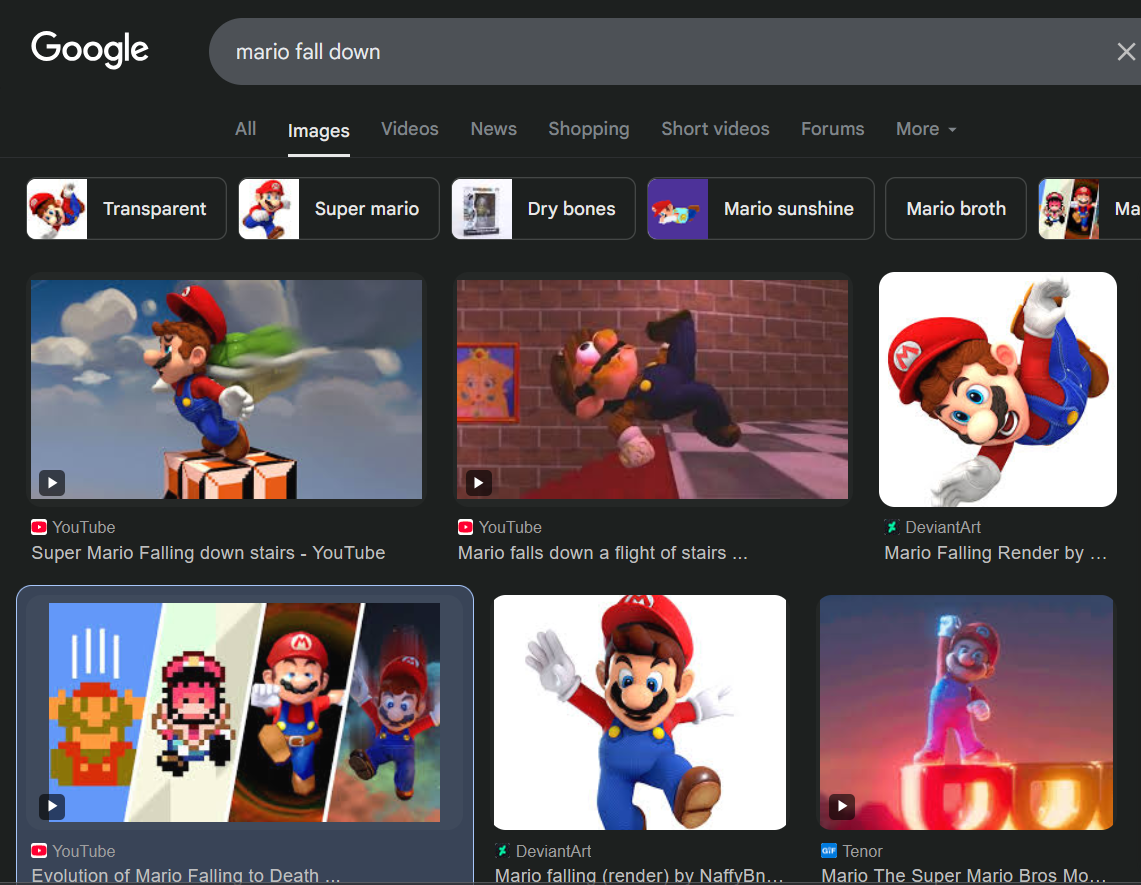Select the Images tab
The image size is (1141, 885).
pyautogui.click(x=319, y=131)
